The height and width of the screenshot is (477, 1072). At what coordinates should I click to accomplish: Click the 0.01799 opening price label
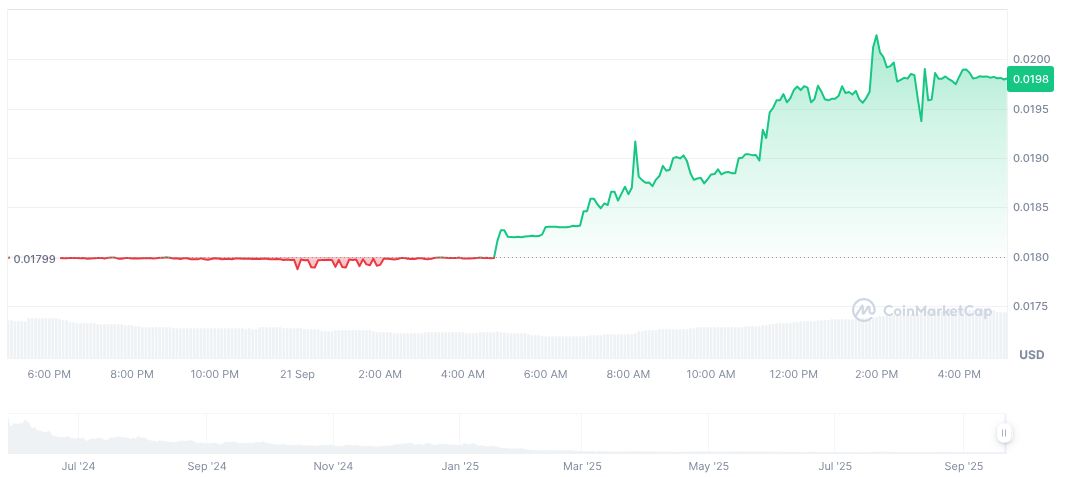coord(35,258)
